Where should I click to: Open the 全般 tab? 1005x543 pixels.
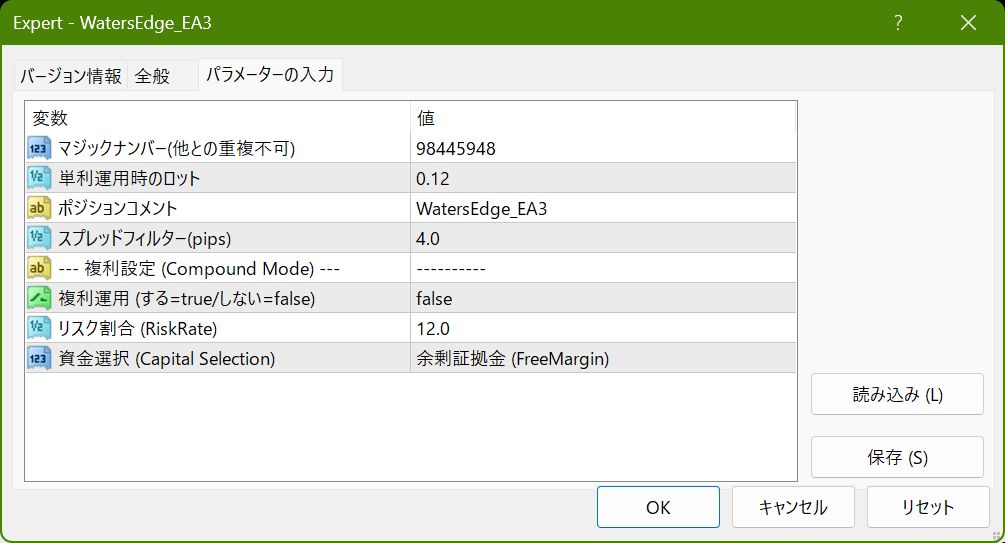(x=152, y=76)
